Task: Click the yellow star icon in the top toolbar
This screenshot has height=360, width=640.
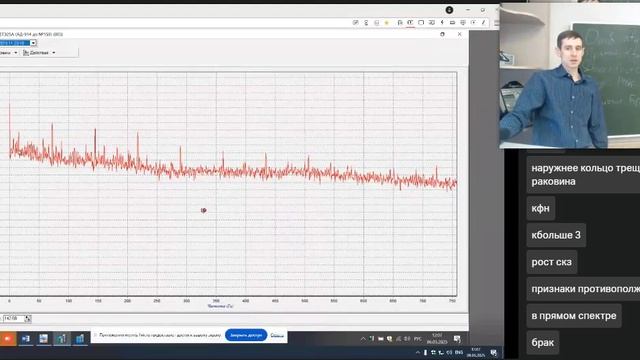Action: tap(387, 23)
